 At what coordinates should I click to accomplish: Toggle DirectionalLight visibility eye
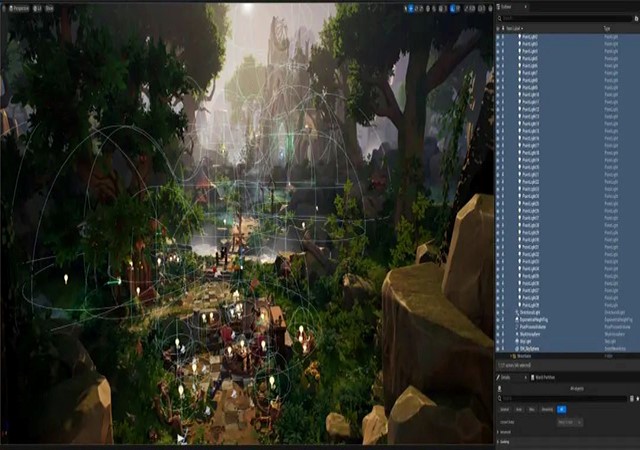pyautogui.click(x=498, y=312)
